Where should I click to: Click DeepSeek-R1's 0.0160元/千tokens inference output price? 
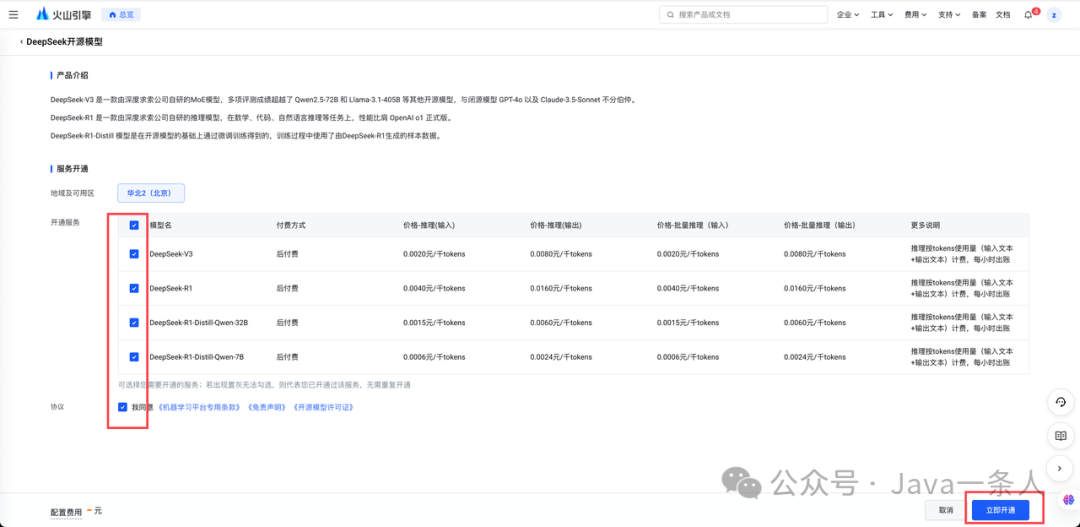(561, 288)
